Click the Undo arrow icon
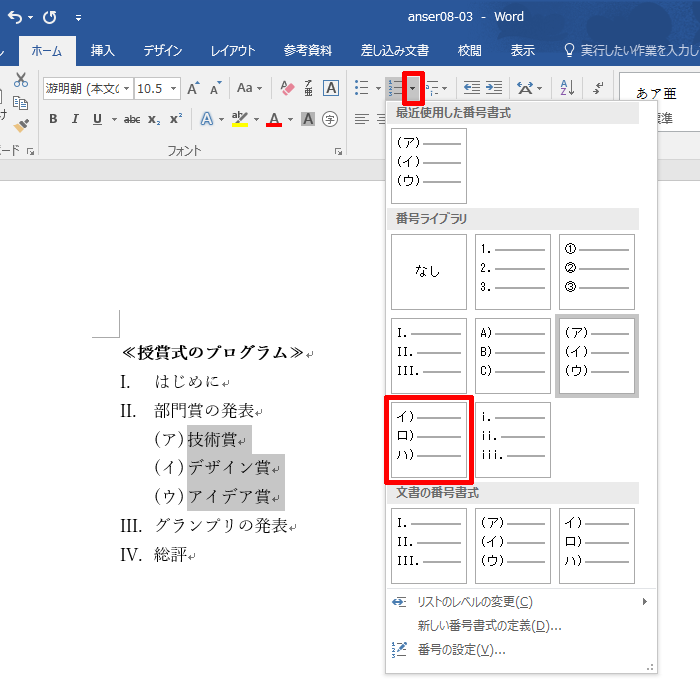Viewport: 700px width, 690px height. (15, 17)
